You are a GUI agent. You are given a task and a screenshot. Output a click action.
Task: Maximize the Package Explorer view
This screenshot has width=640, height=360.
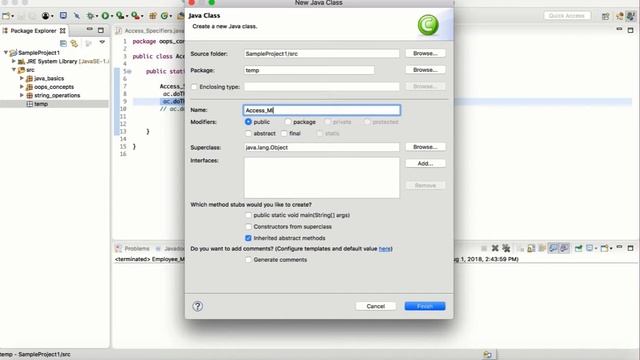click(101, 30)
